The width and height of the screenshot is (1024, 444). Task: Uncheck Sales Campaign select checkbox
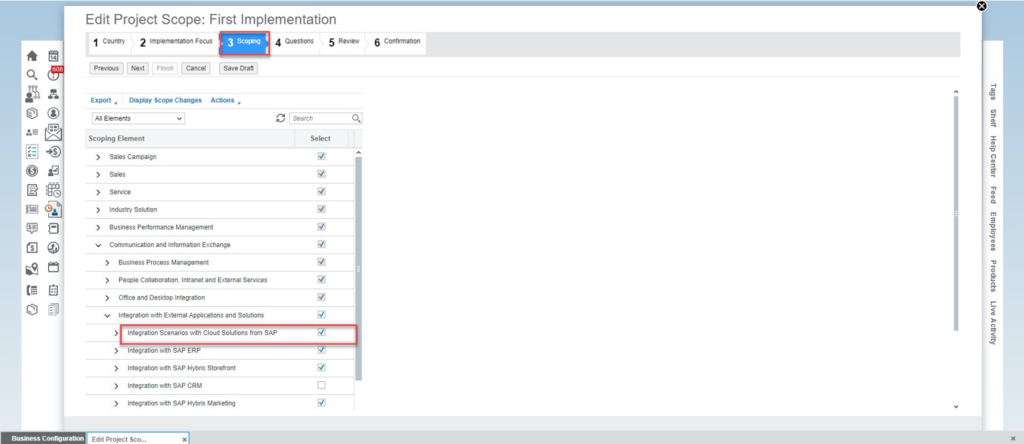click(x=321, y=157)
